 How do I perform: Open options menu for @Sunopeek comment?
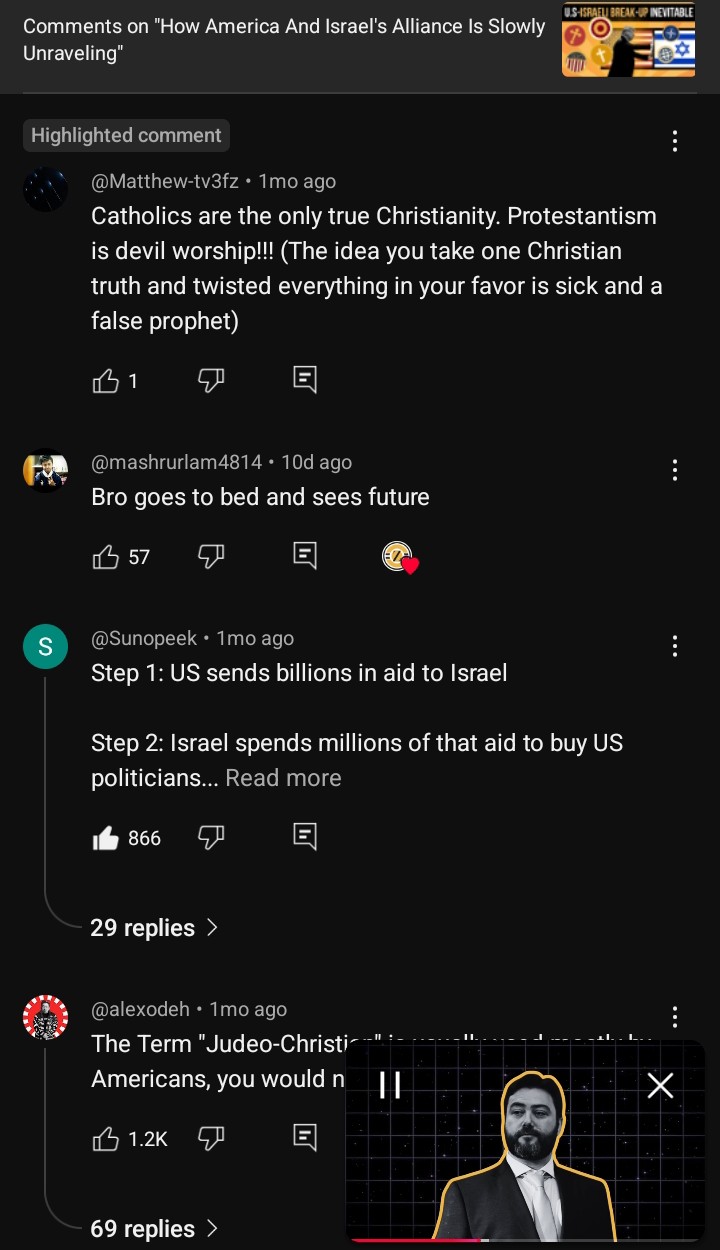click(675, 646)
